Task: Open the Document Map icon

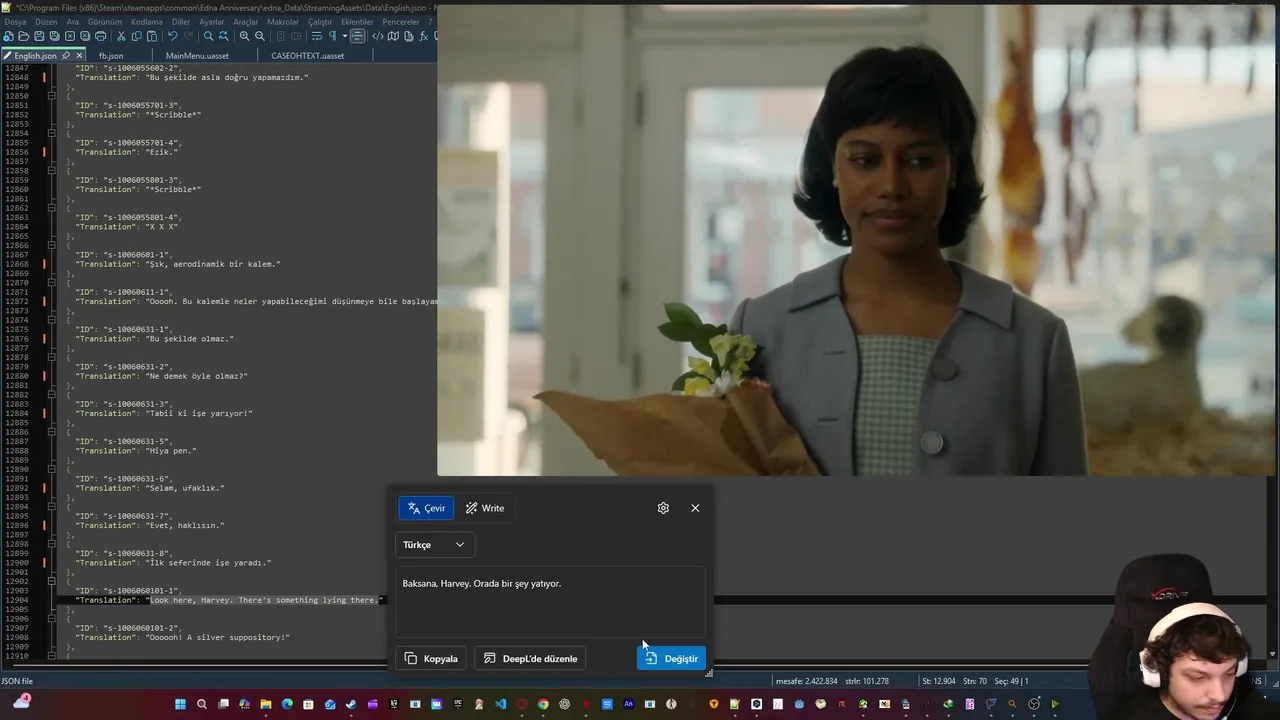Action: [x=393, y=36]
